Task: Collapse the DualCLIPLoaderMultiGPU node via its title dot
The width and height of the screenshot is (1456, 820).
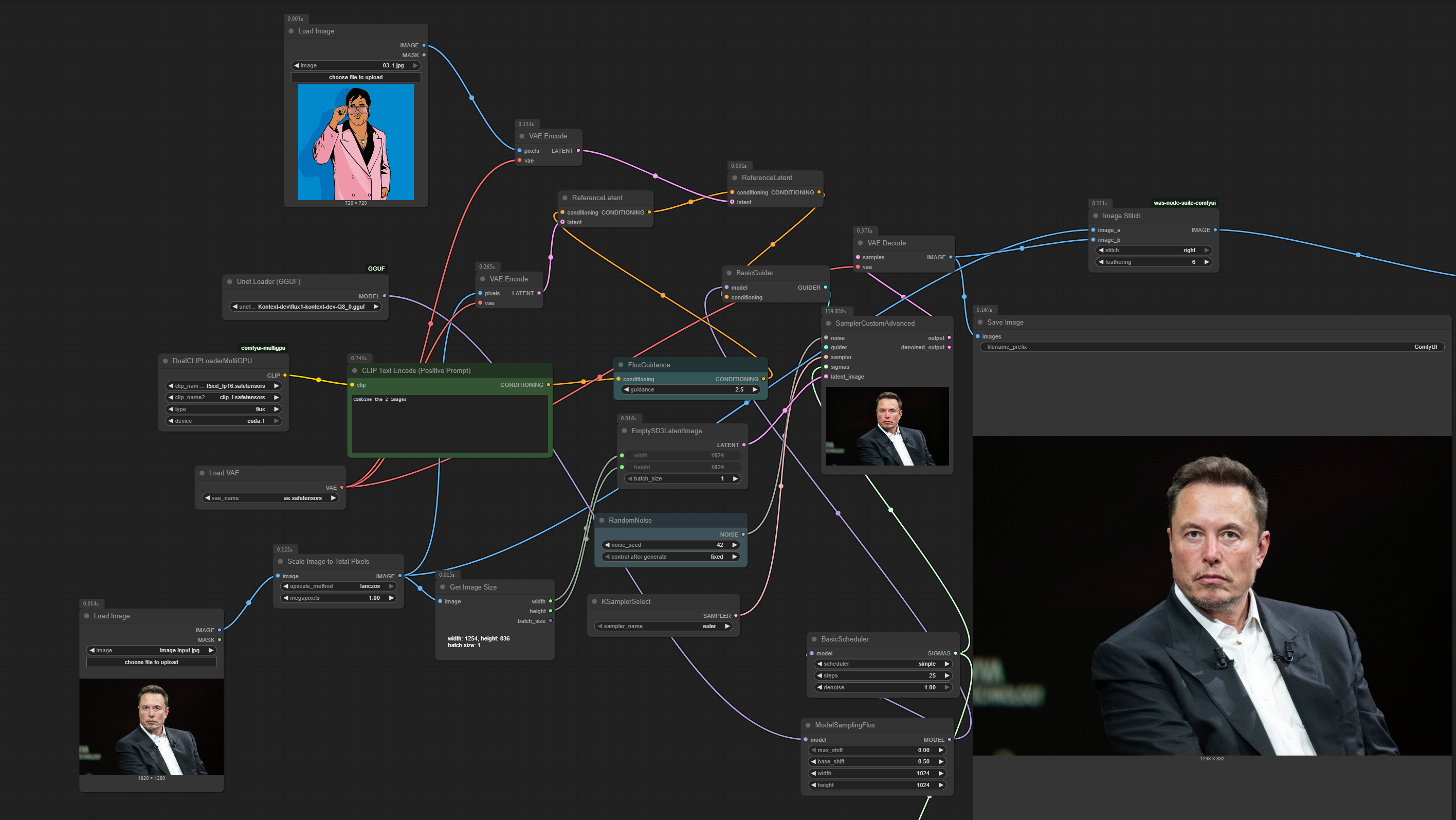Action: 166,361
